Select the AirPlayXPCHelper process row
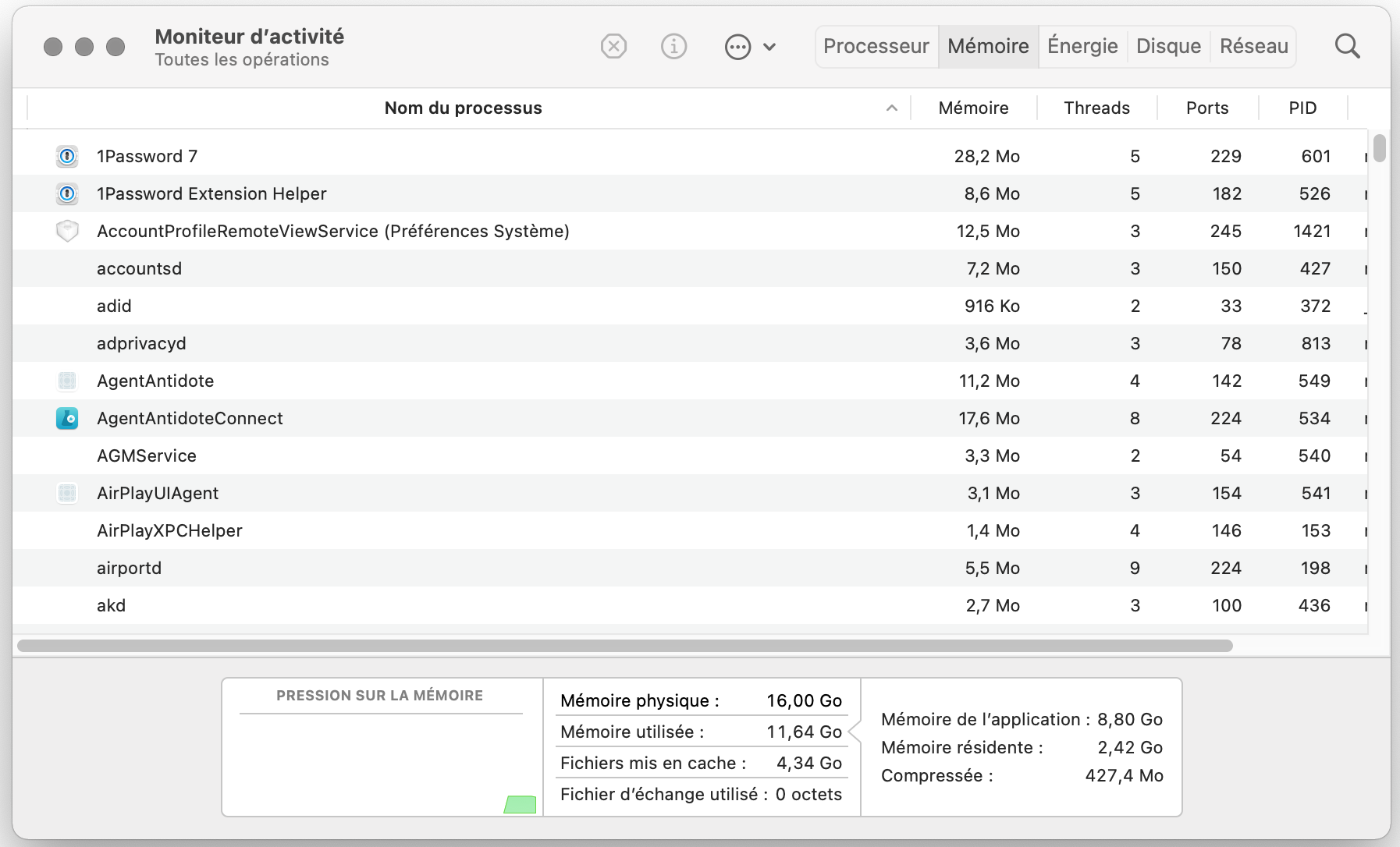Viewport: 1400px width, 847px height. [690, 531]
